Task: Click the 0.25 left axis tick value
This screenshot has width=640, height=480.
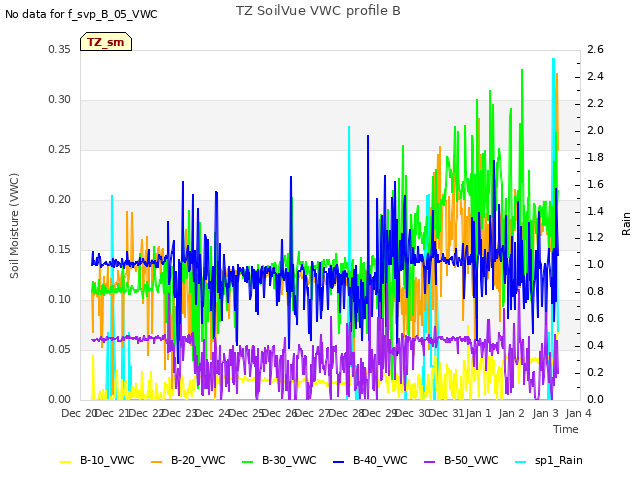Action: pyautogui.click(x=60, y=149)
